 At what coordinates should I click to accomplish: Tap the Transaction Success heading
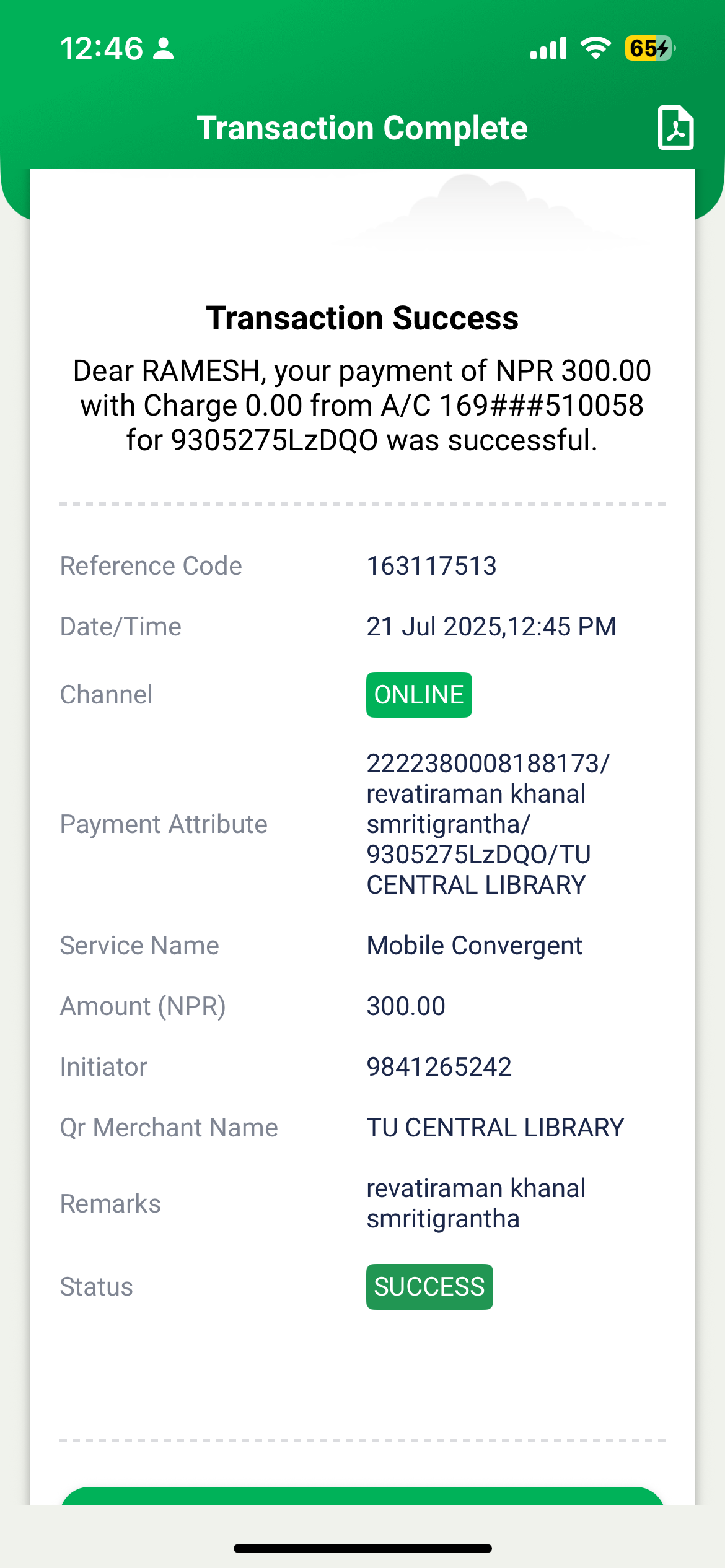click(x=362, y=318)
